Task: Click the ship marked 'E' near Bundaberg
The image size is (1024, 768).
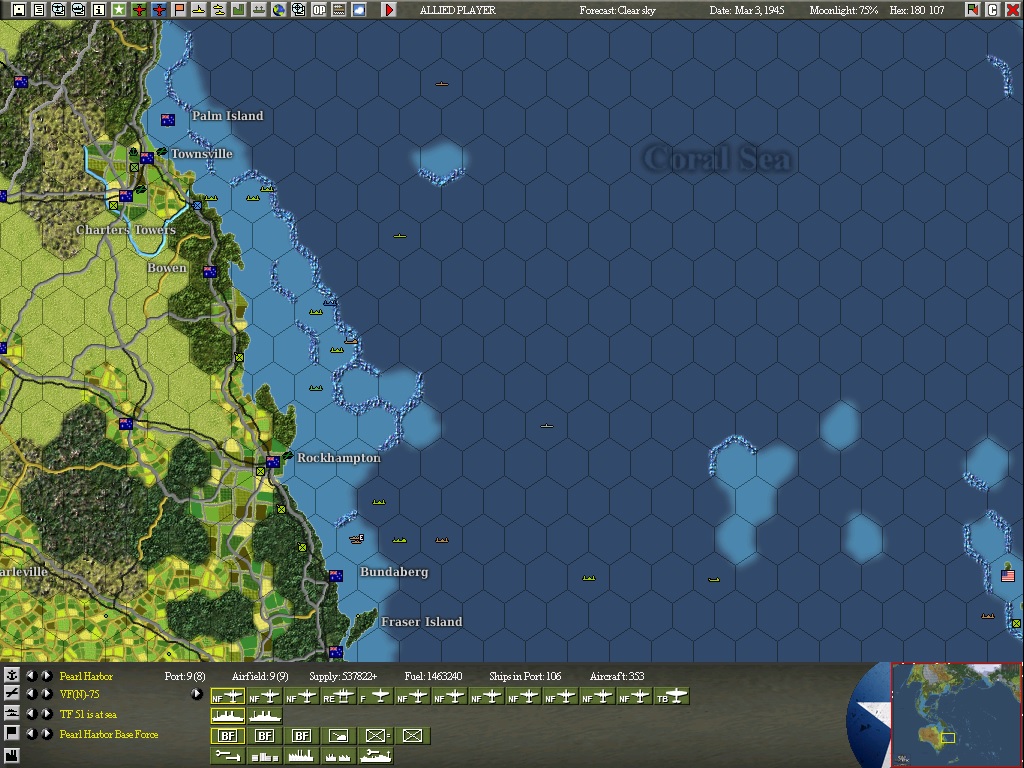Action: coord(357,539)
